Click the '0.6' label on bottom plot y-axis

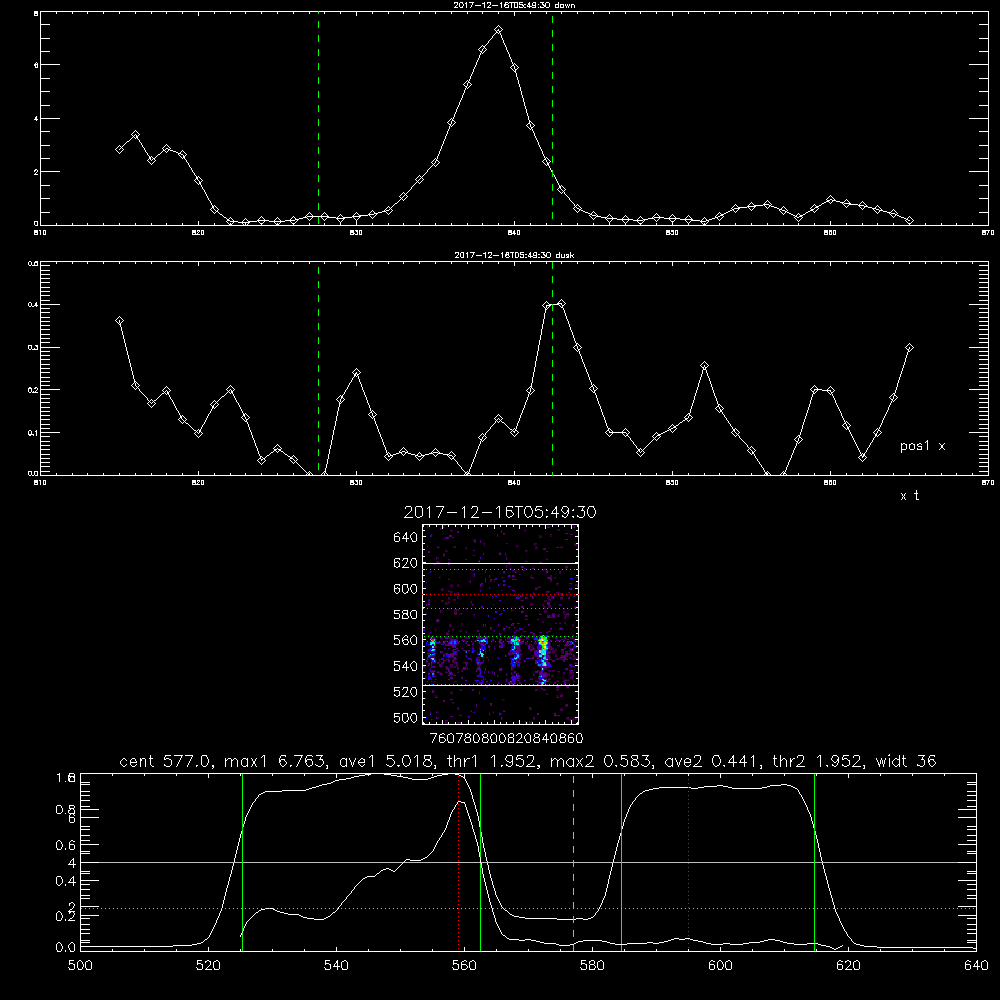66,845
